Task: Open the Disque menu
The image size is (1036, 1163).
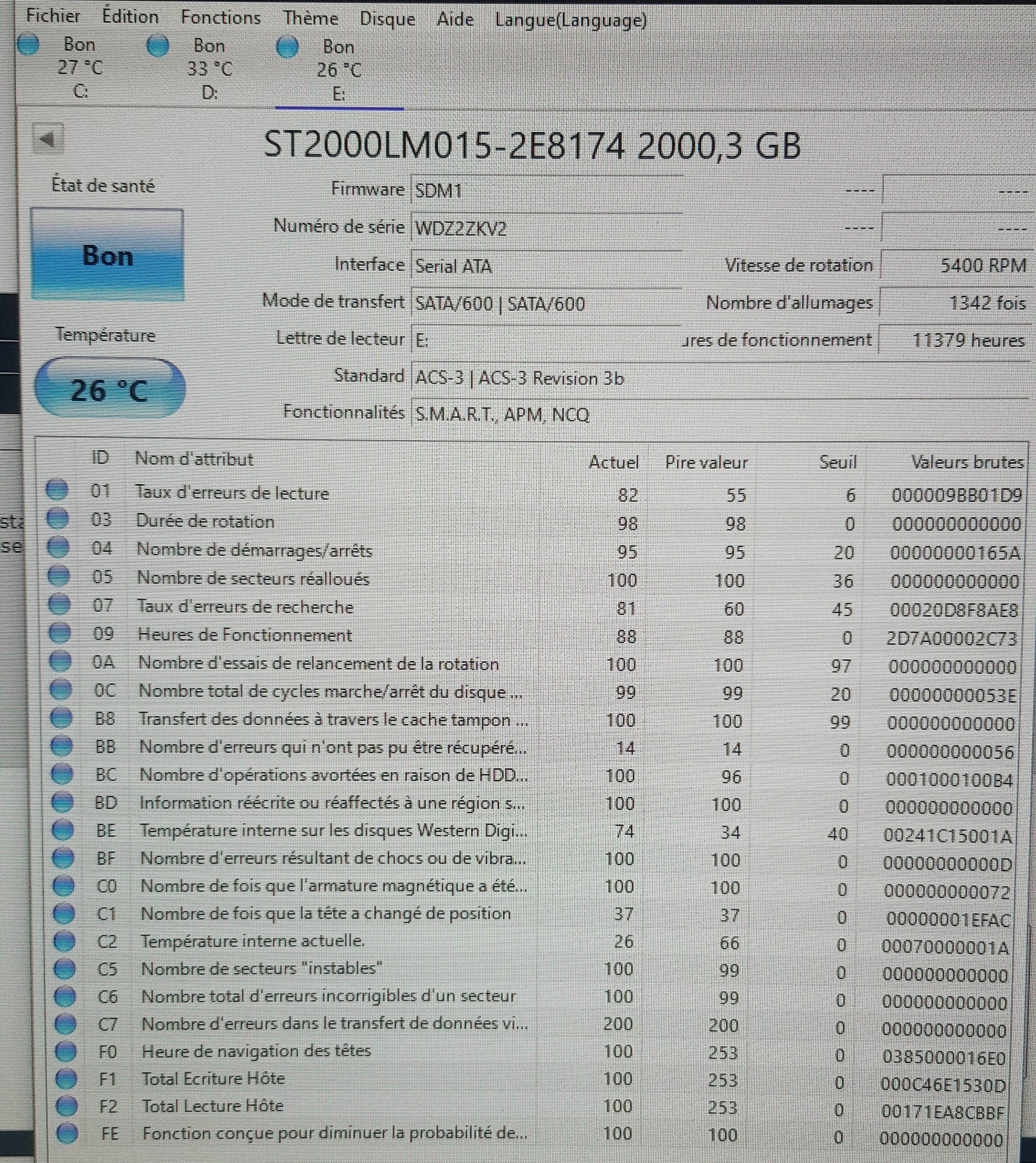Action: coord(387,19)
